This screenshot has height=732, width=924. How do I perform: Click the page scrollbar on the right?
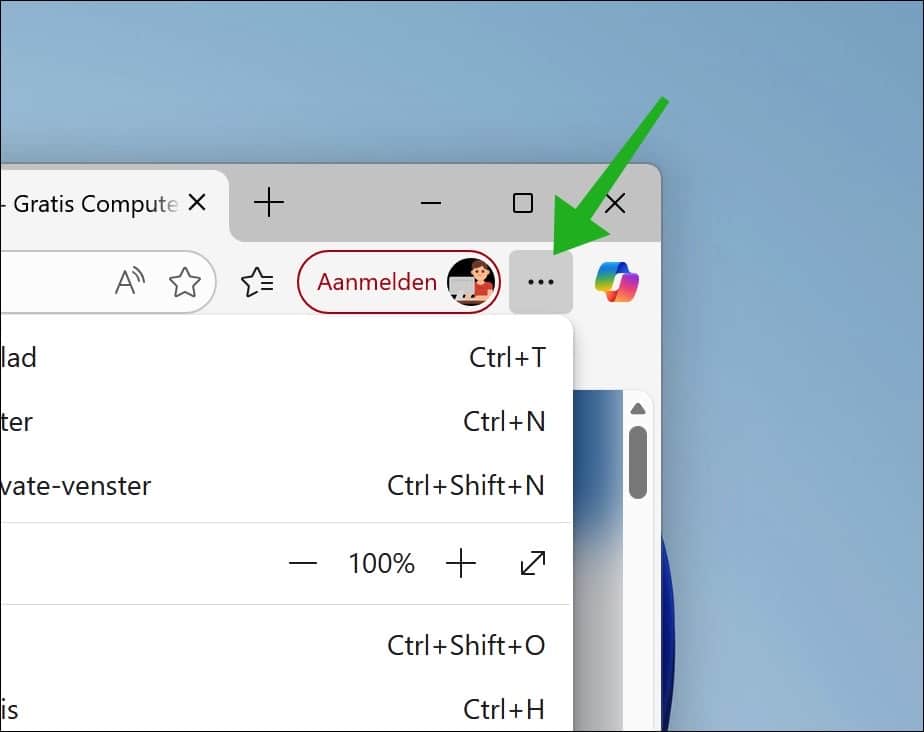coord(638,460)
